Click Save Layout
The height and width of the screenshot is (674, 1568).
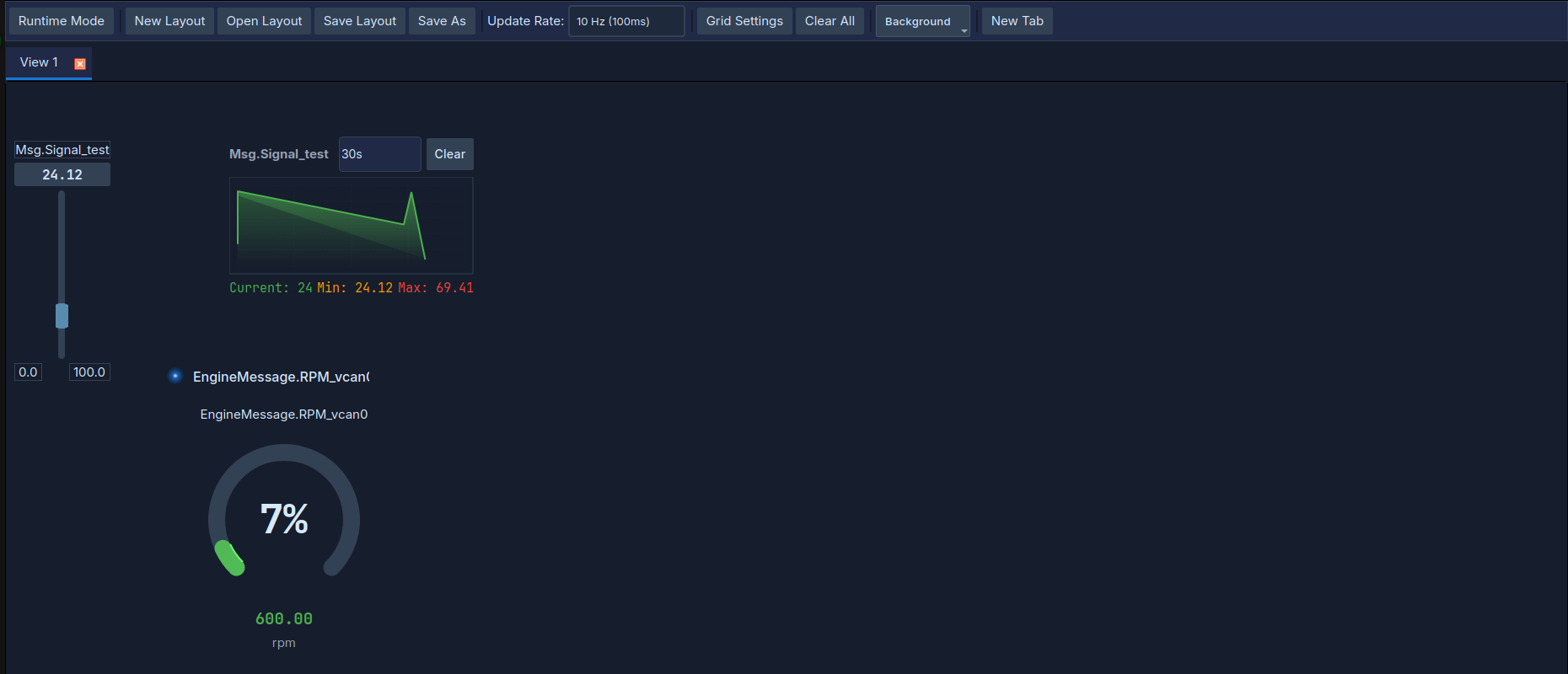359,21
